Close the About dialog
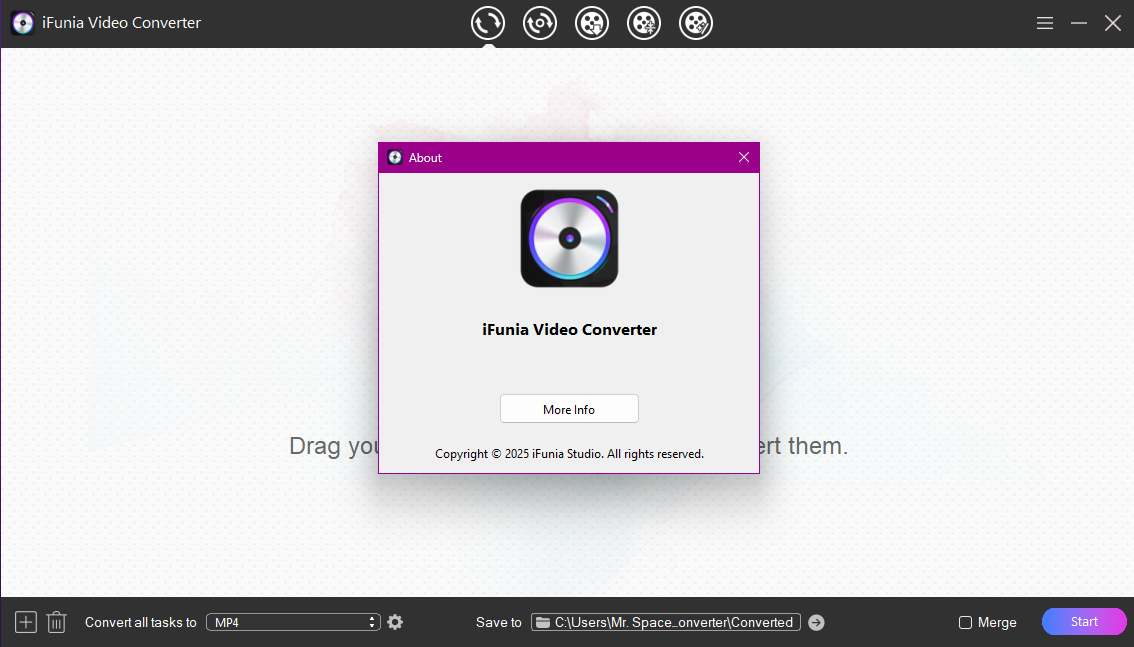The height and width of the screenshot is (647, 1134). tap(743, 158)
